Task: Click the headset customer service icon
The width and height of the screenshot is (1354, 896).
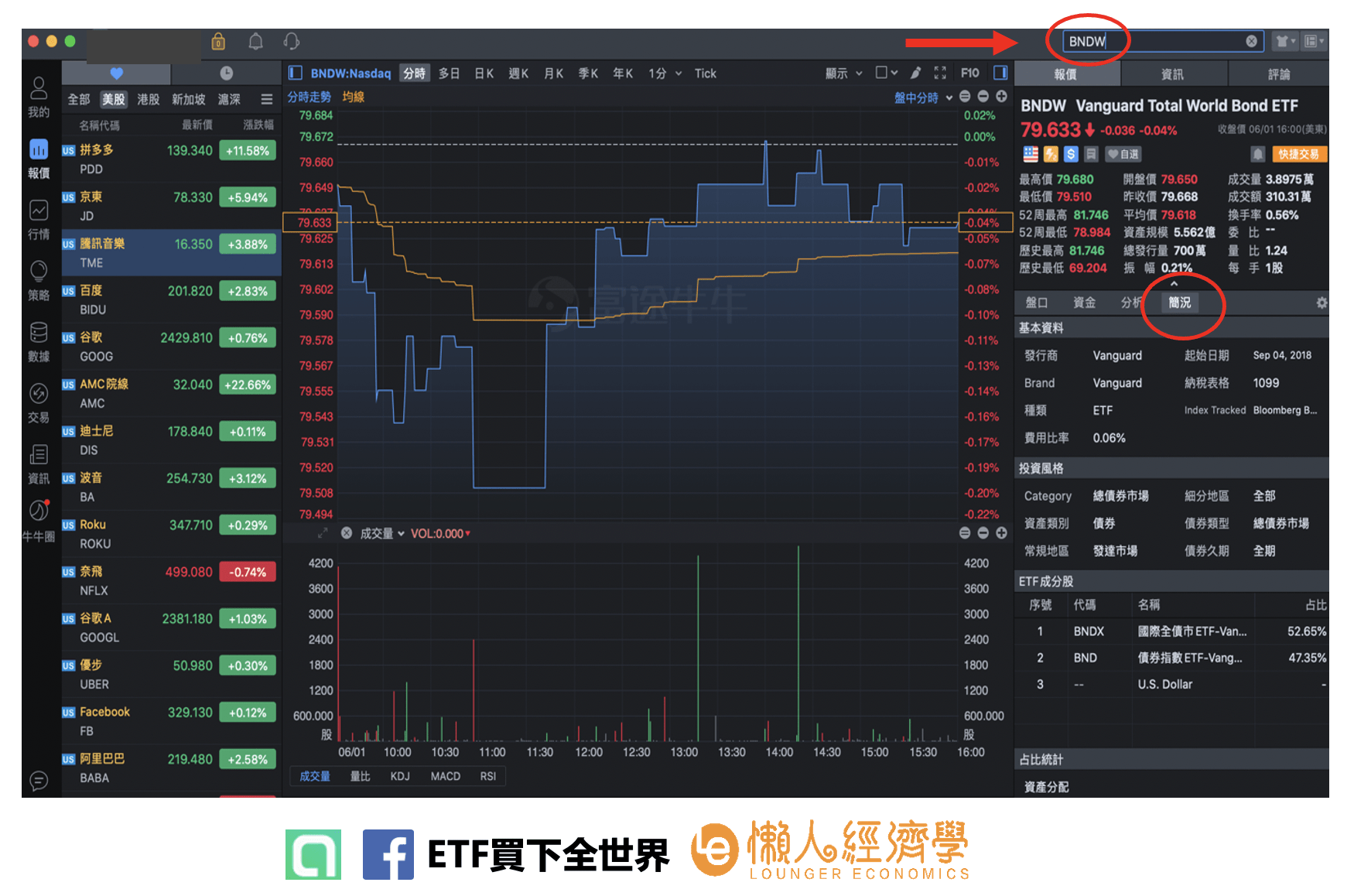Action: (291, 41)
